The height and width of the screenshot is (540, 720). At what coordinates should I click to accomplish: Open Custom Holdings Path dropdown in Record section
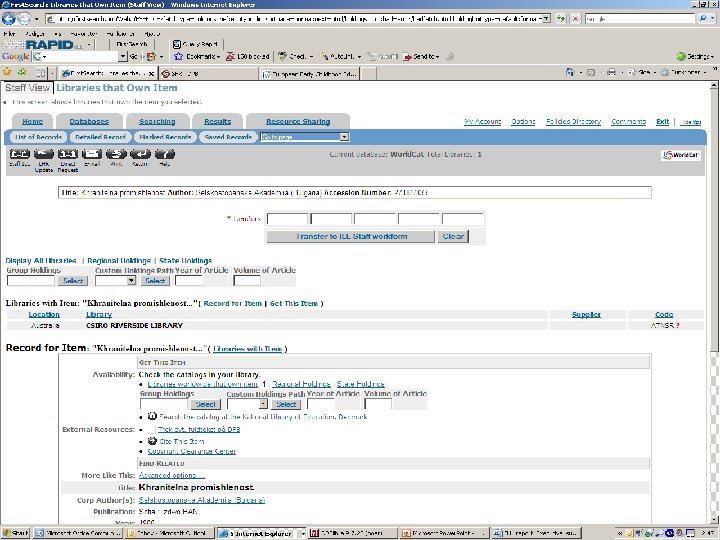(263, 404)
